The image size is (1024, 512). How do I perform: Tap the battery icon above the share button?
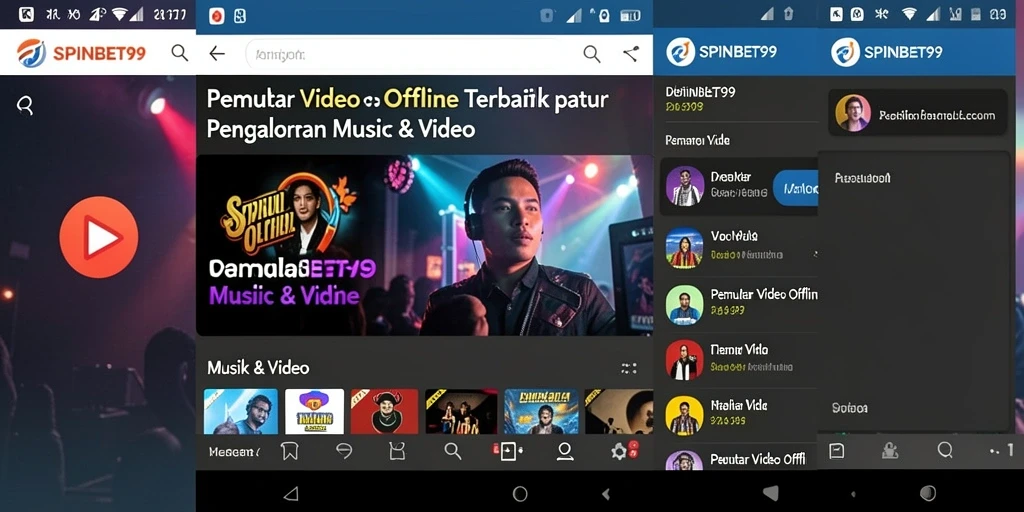tap(630, 16)
